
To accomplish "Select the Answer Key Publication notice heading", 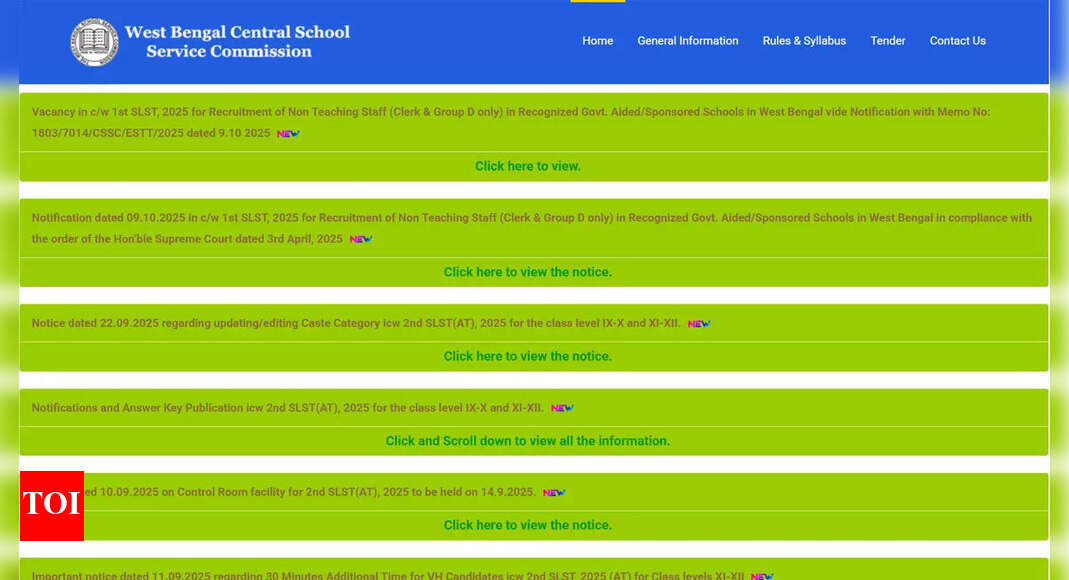I will [288, 408].
